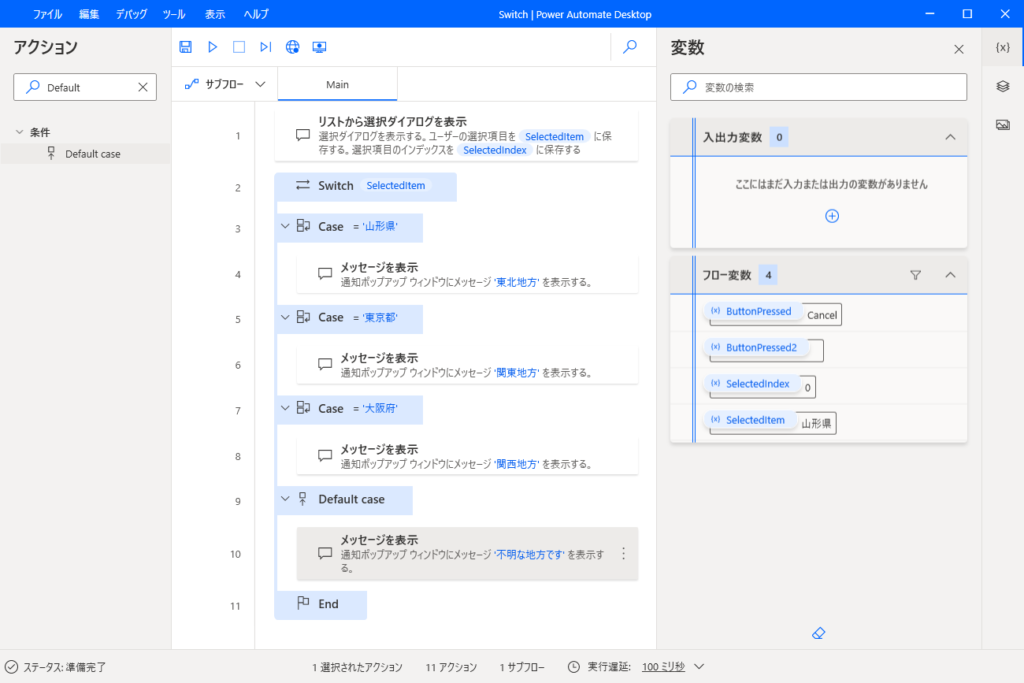Stop the flow with the square icon
1024x683 pixels.
pos(239,47)
